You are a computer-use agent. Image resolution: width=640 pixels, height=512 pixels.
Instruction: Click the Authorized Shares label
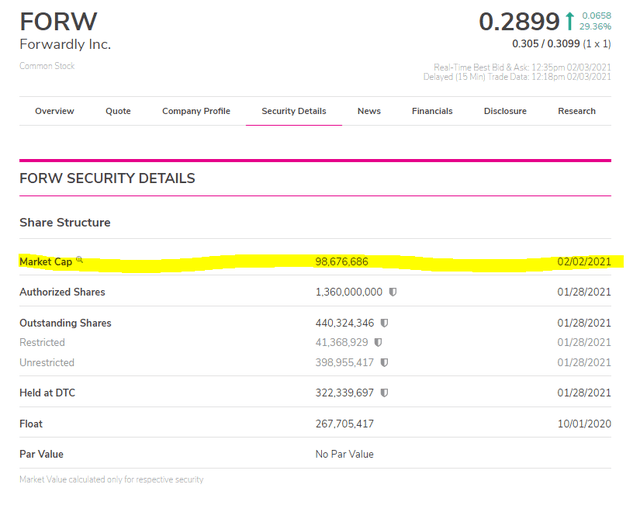(62, 292)
